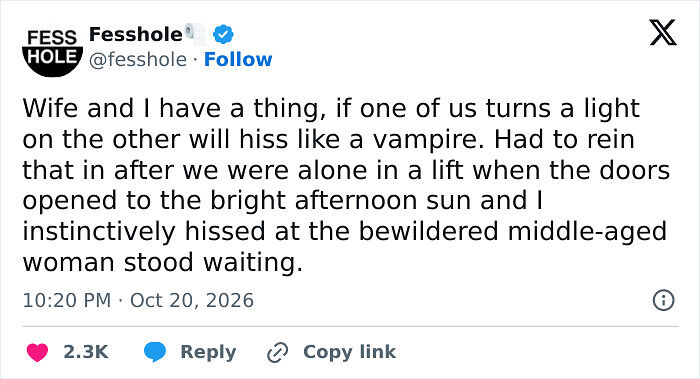Click the Fesshole display name

point(136,34)
